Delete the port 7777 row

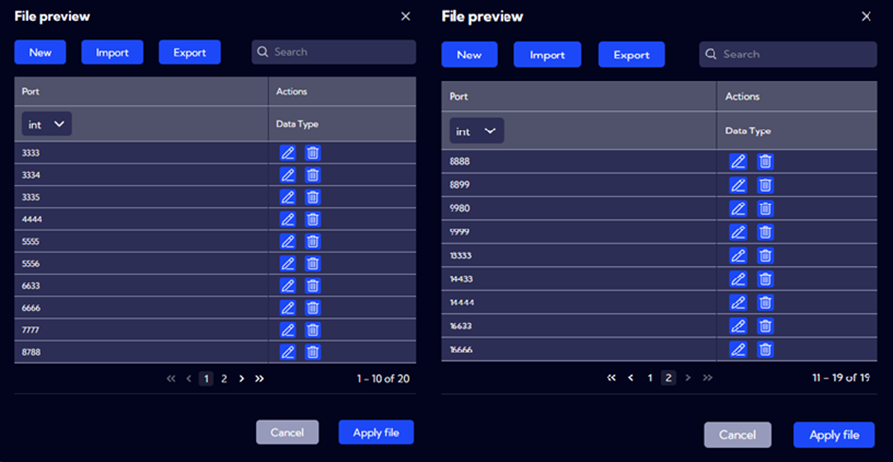[x=312, y=330]
